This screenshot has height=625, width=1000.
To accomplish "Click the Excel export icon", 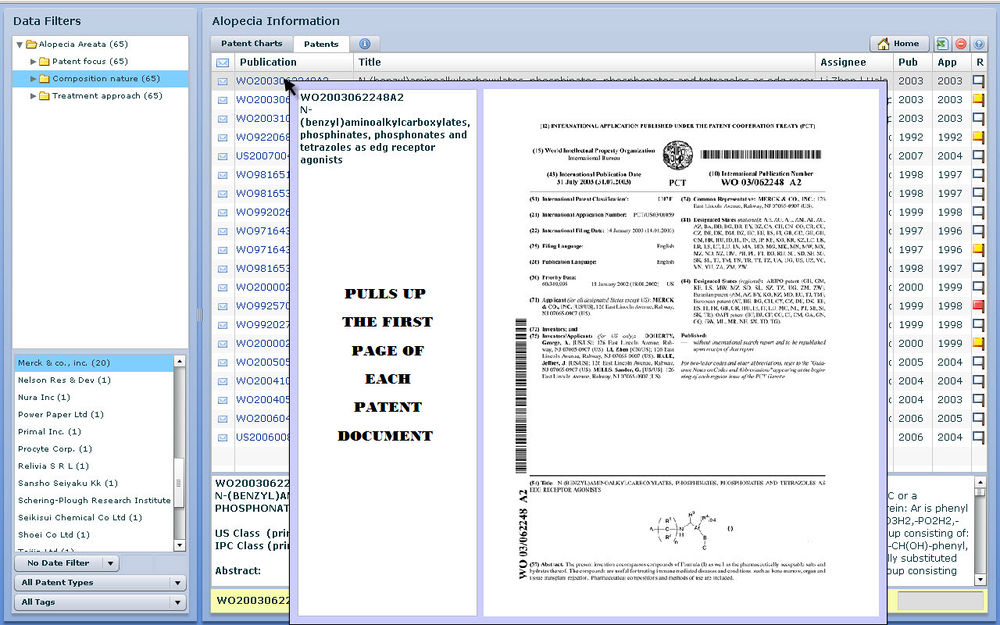I will pos(943,44).
